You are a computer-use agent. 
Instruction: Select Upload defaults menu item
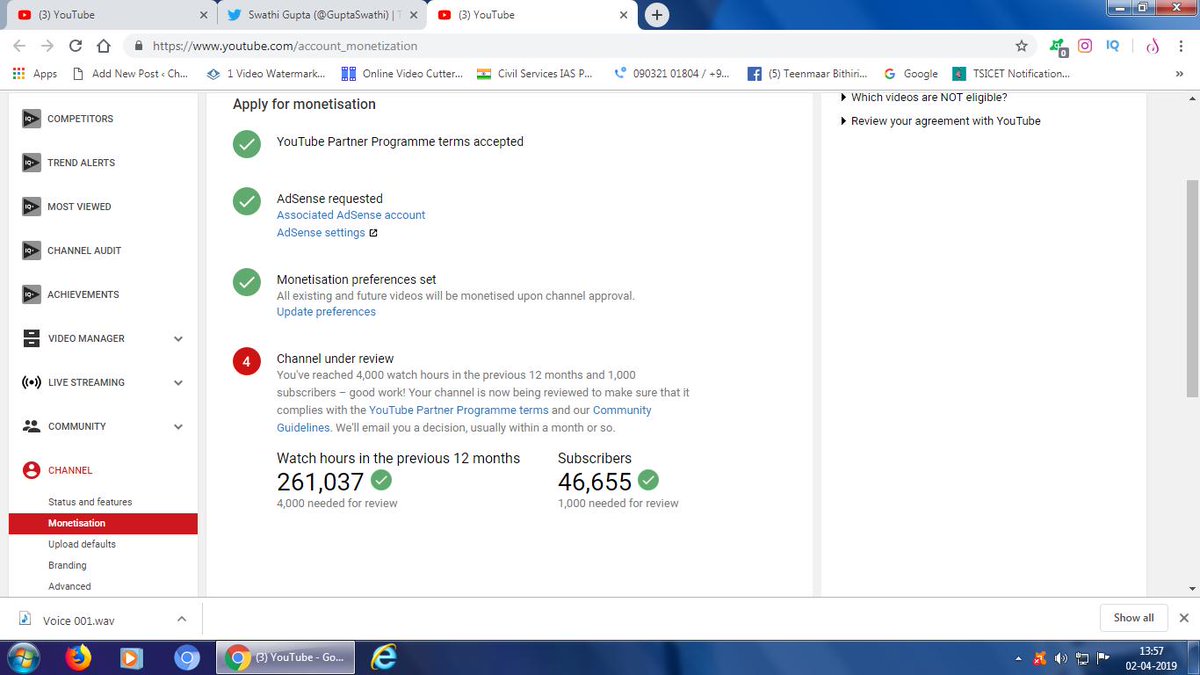(82, 544)
